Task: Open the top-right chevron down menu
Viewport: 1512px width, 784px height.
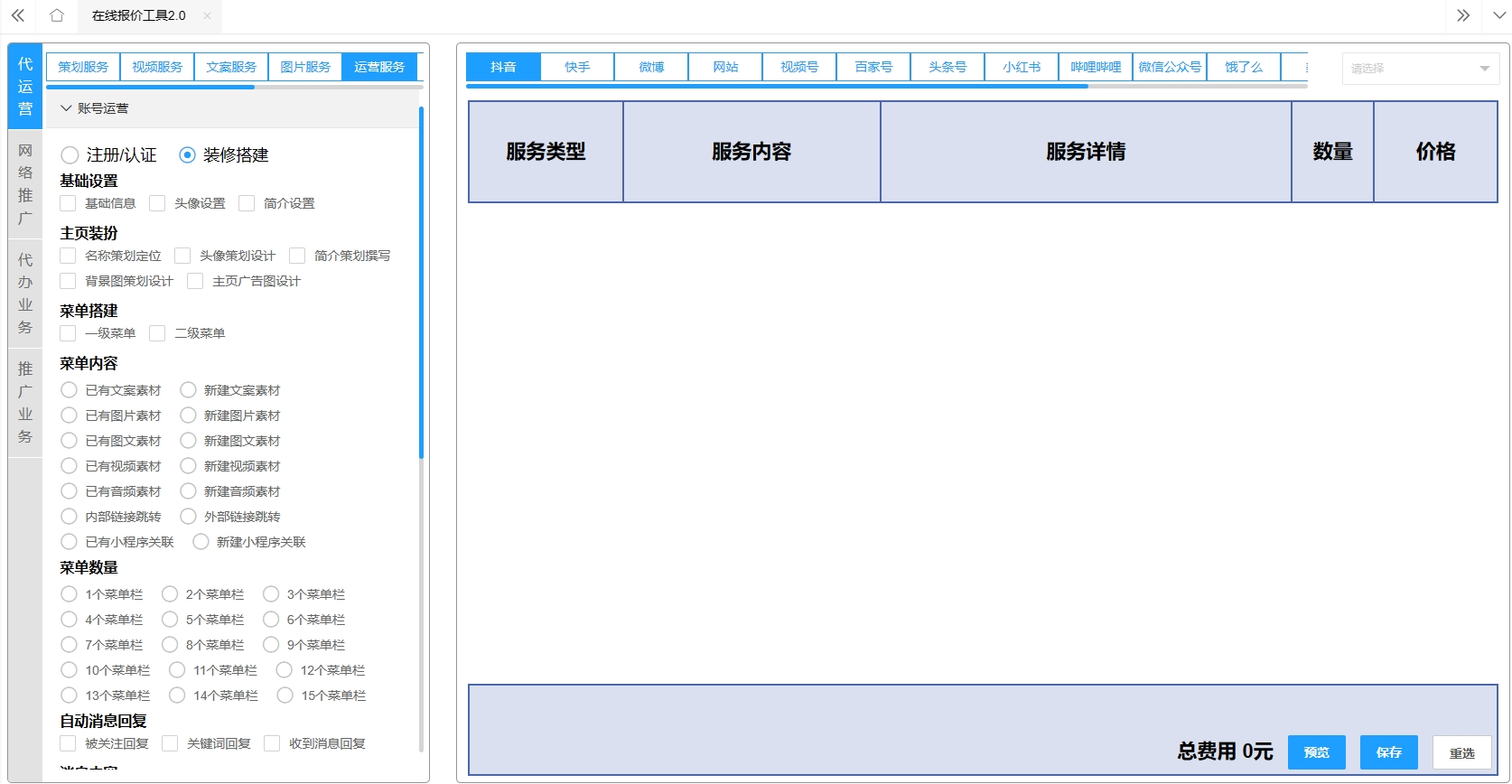Action: click(x=1498, y=15)
